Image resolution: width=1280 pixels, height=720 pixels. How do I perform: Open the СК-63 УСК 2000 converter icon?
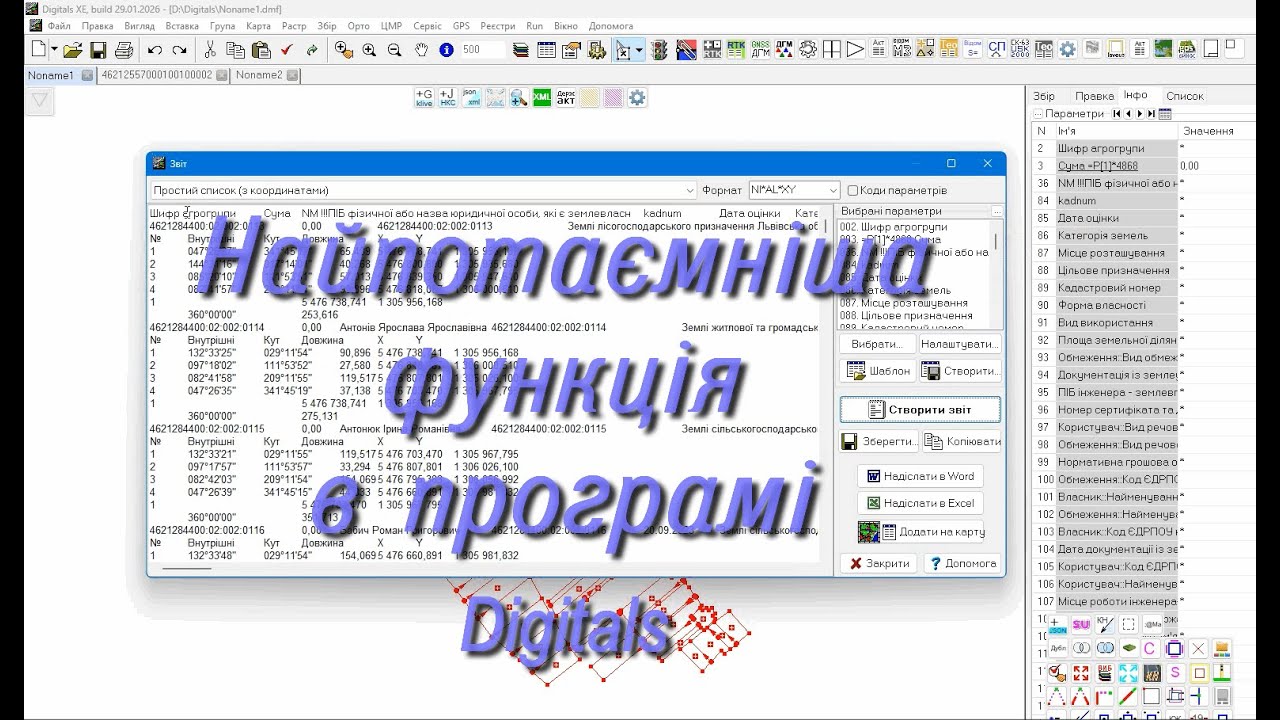pos(1021,49)
